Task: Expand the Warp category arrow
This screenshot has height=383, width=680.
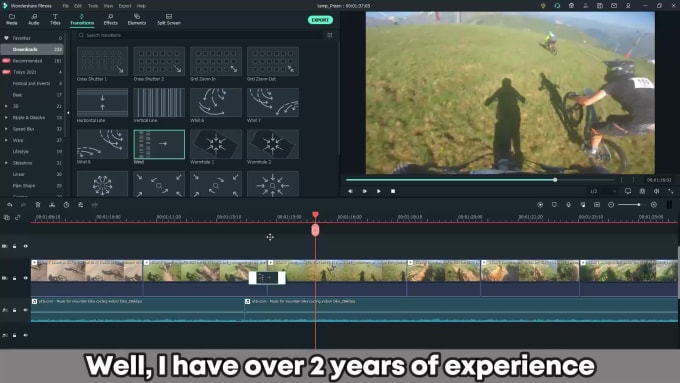Action: (6, 140)
